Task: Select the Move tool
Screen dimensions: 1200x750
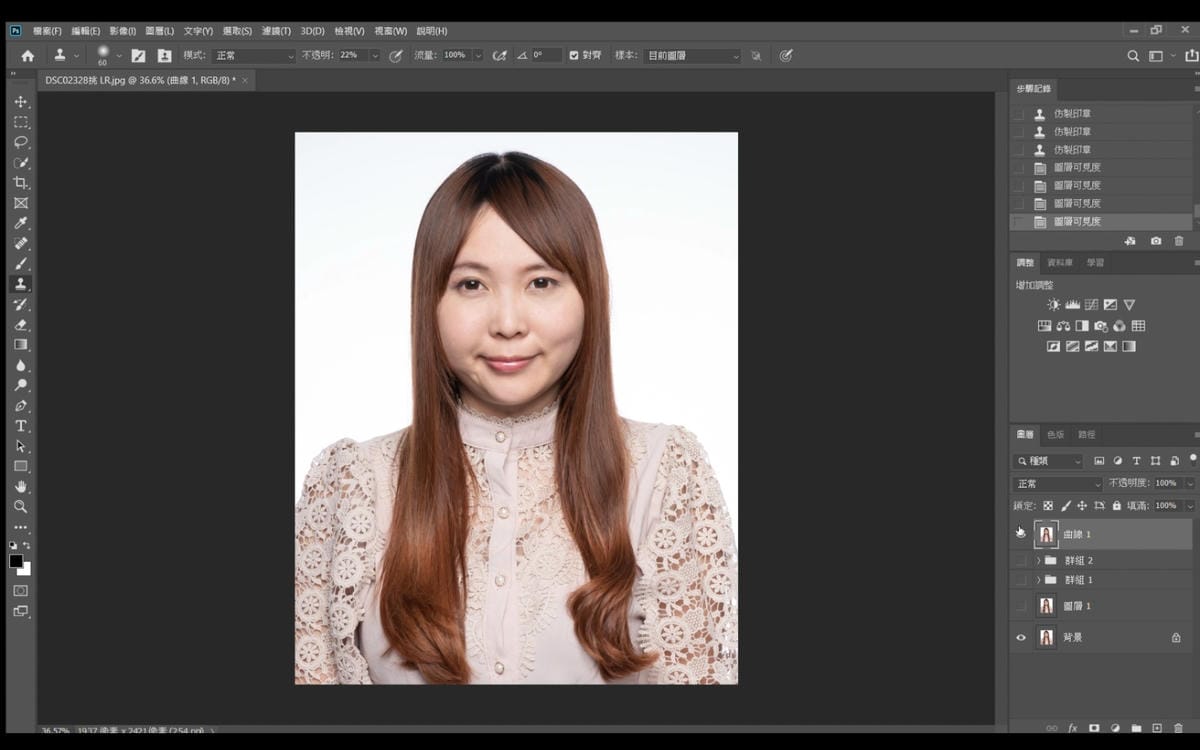Action: [x=20, y=102]
